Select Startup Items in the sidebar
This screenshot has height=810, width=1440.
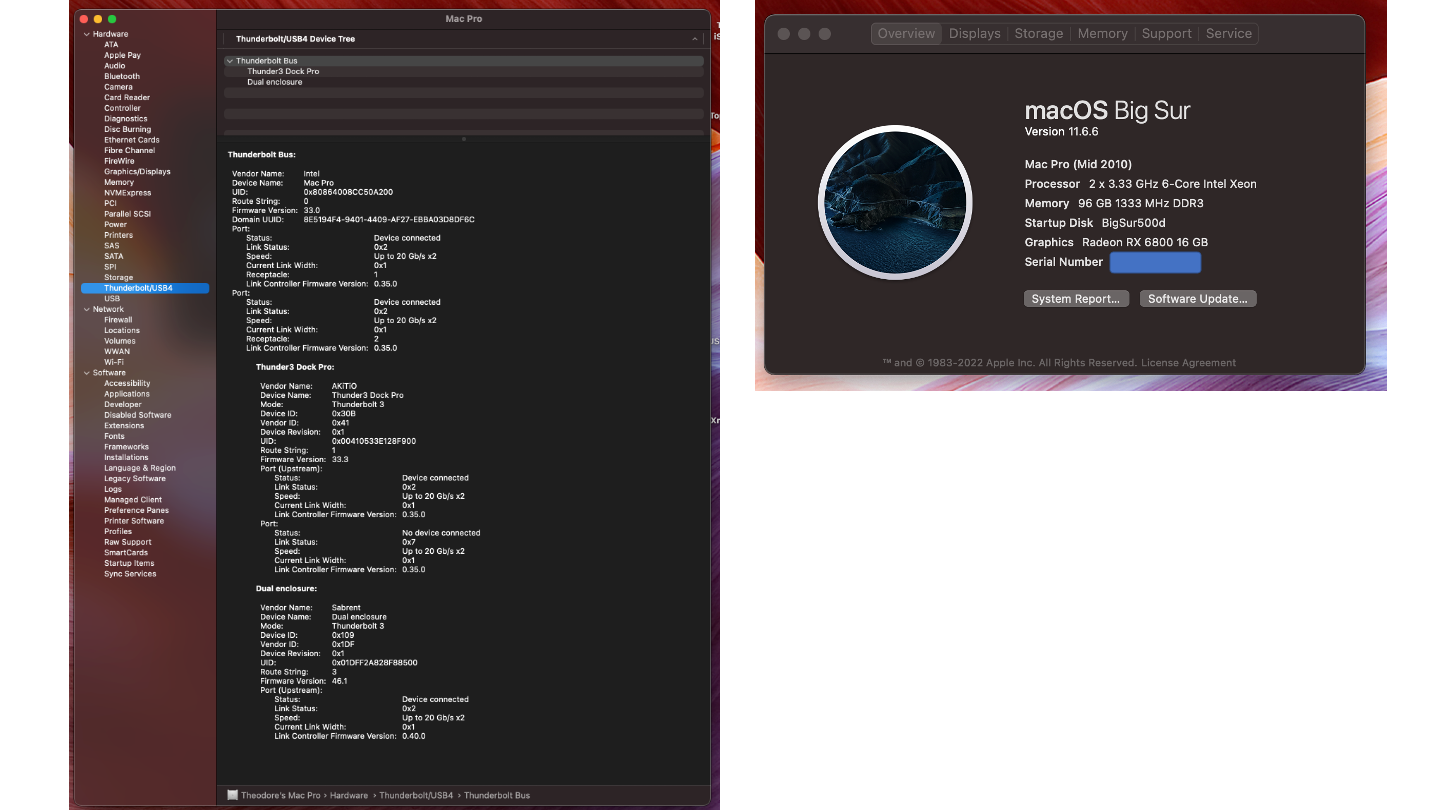[x=129, y=563]
